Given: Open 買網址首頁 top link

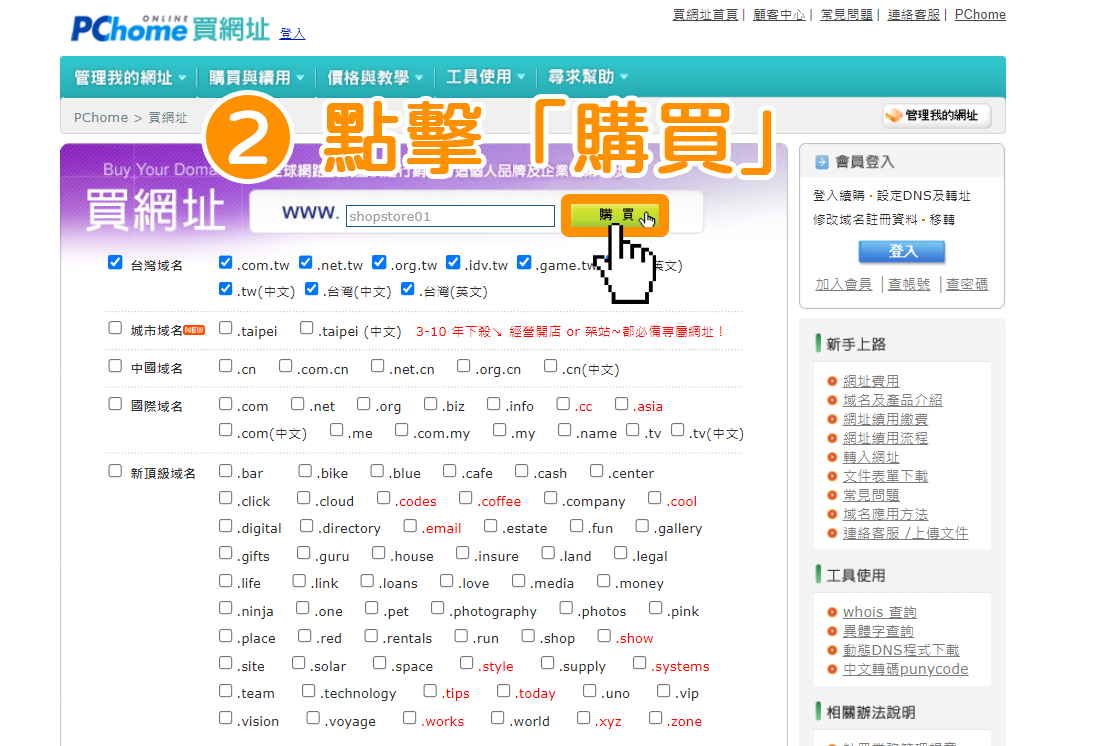Looking at the screenshot, I should click(705, 15).
